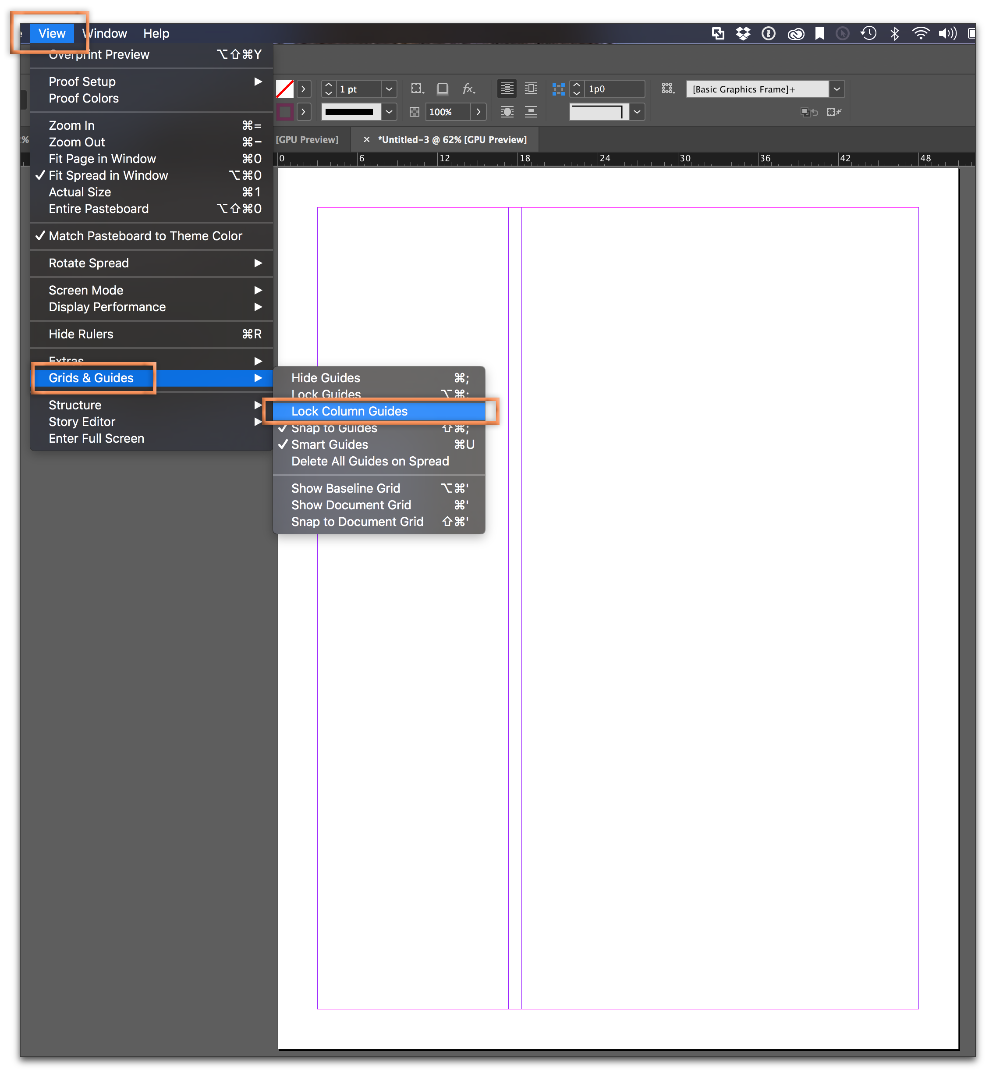The height and width of the screenshot is (1080, 996).
Task: Open the Window menu
Action: click(105, 33)
